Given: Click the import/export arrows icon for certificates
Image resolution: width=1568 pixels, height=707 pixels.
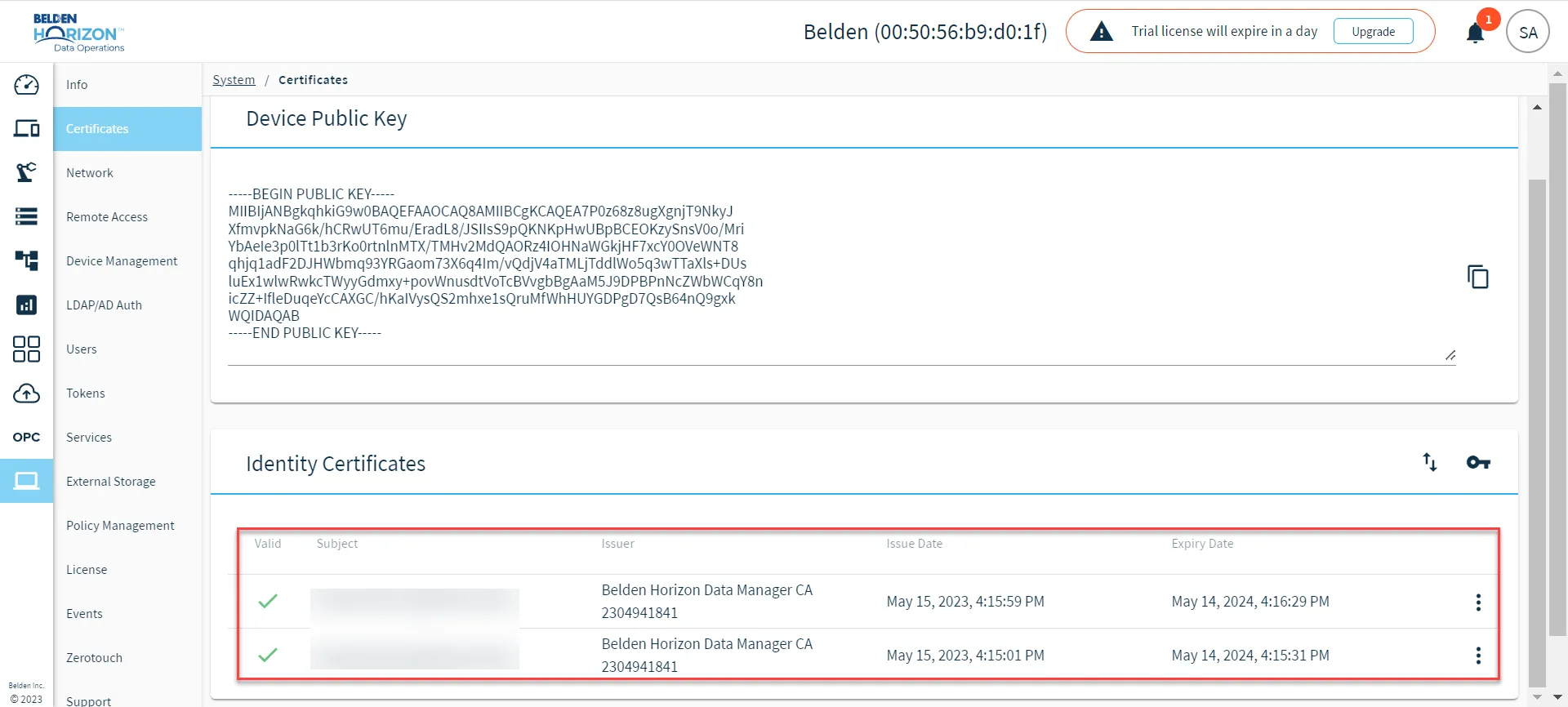Looking at the screenshot, I should tap(1429, 462).
